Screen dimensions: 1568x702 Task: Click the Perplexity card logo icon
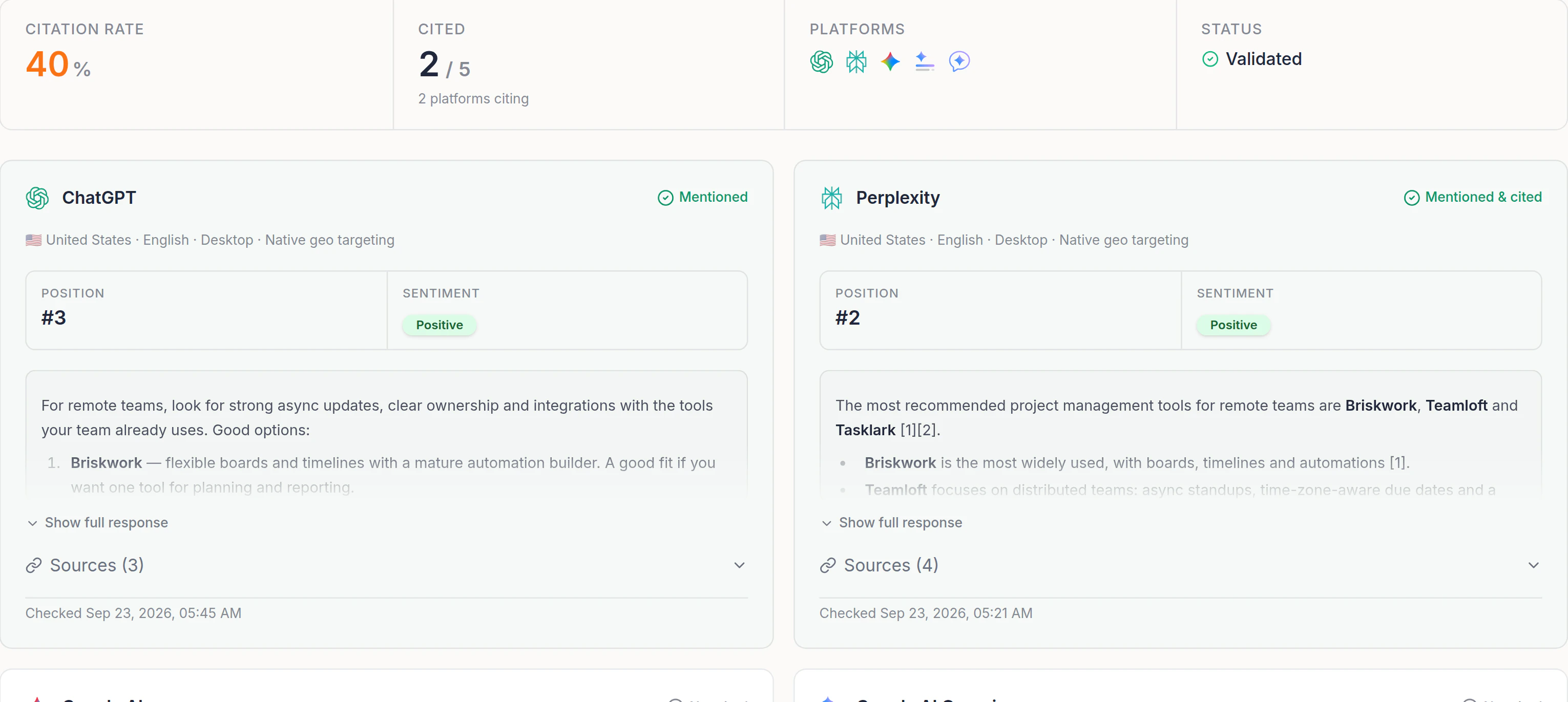coord(831,198)
